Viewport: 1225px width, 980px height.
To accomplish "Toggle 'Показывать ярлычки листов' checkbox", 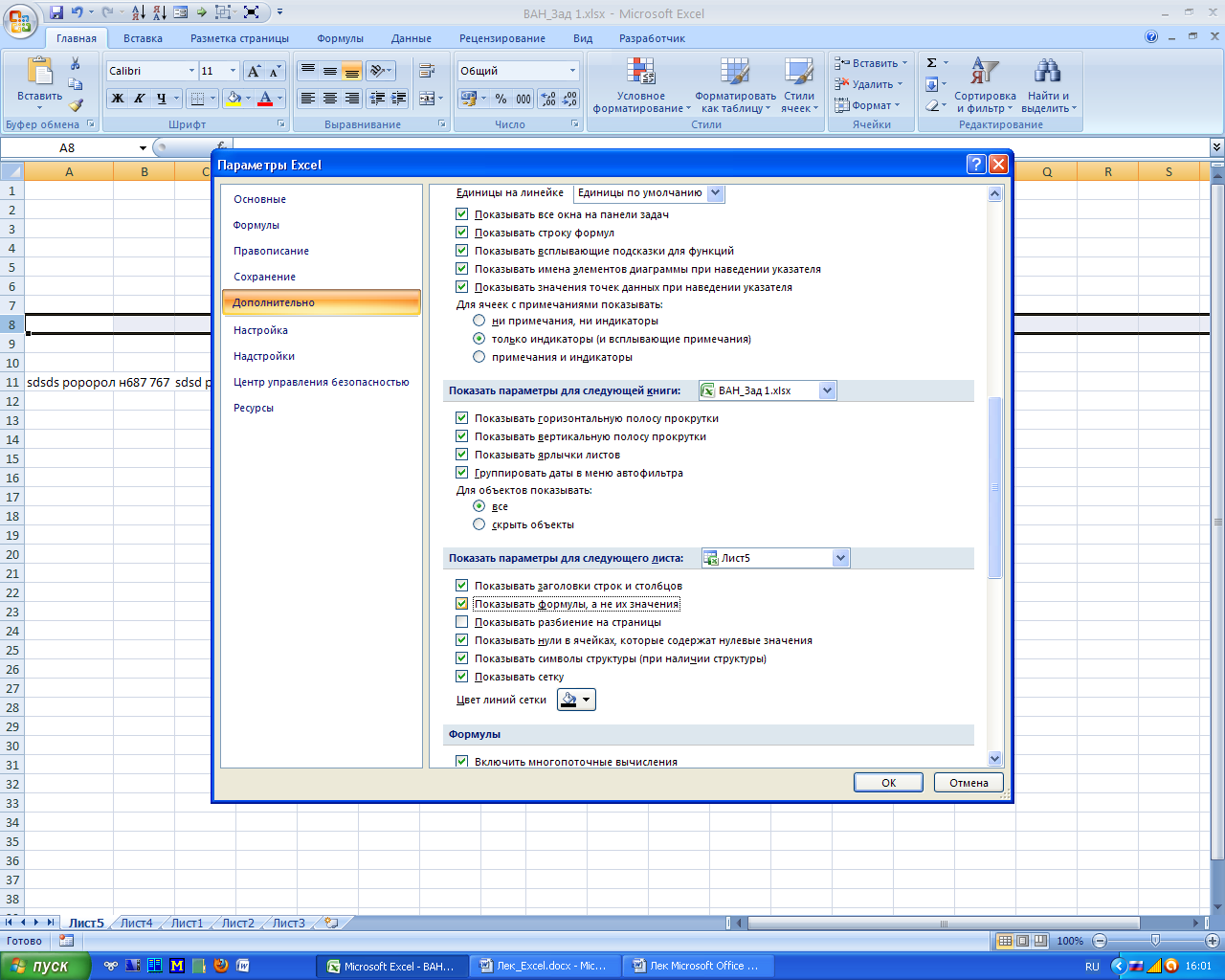I will 462,455.
